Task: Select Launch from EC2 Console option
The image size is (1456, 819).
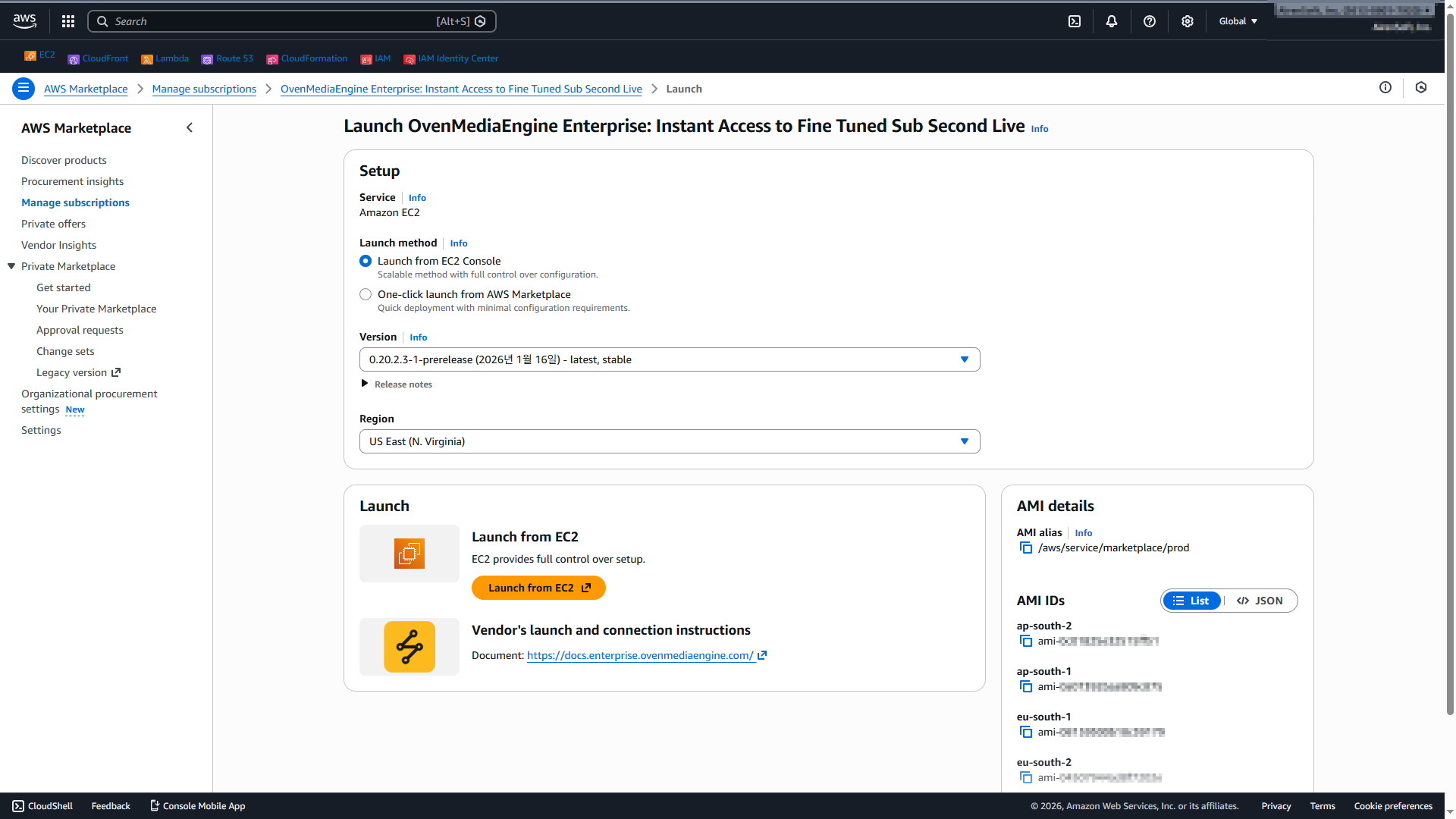Action: coord(366,261)
